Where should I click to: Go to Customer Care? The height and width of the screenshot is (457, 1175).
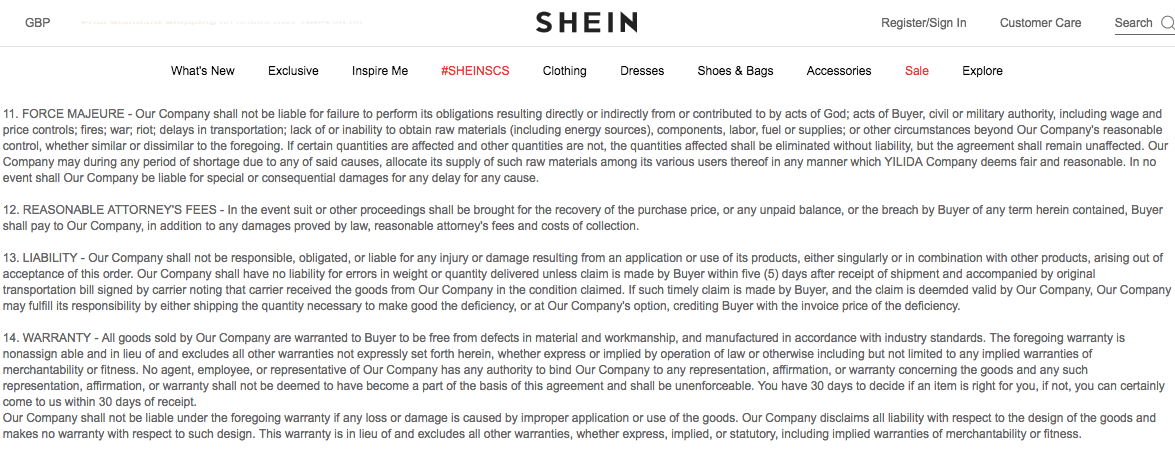click(1040, 23)
